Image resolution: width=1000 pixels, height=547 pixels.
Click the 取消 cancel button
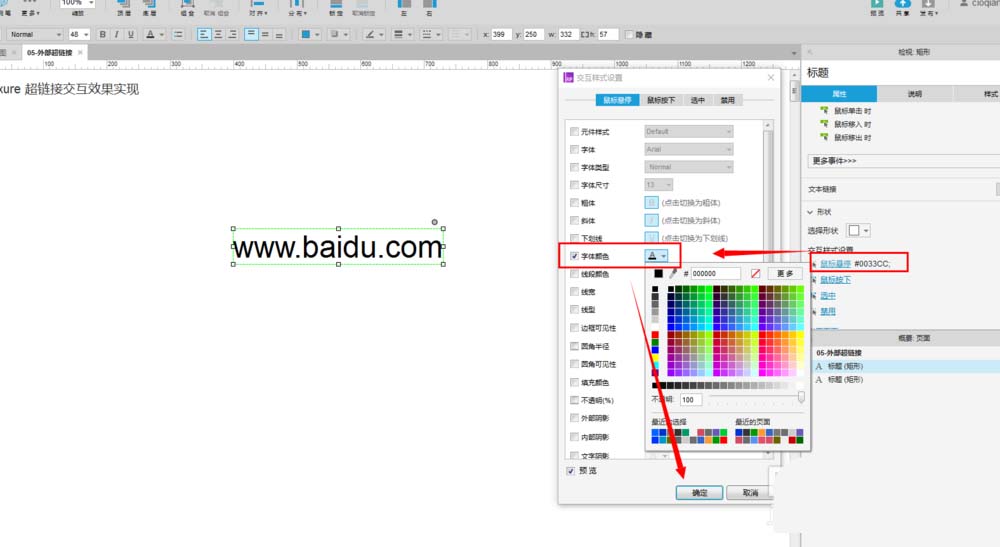coord(749,493)
